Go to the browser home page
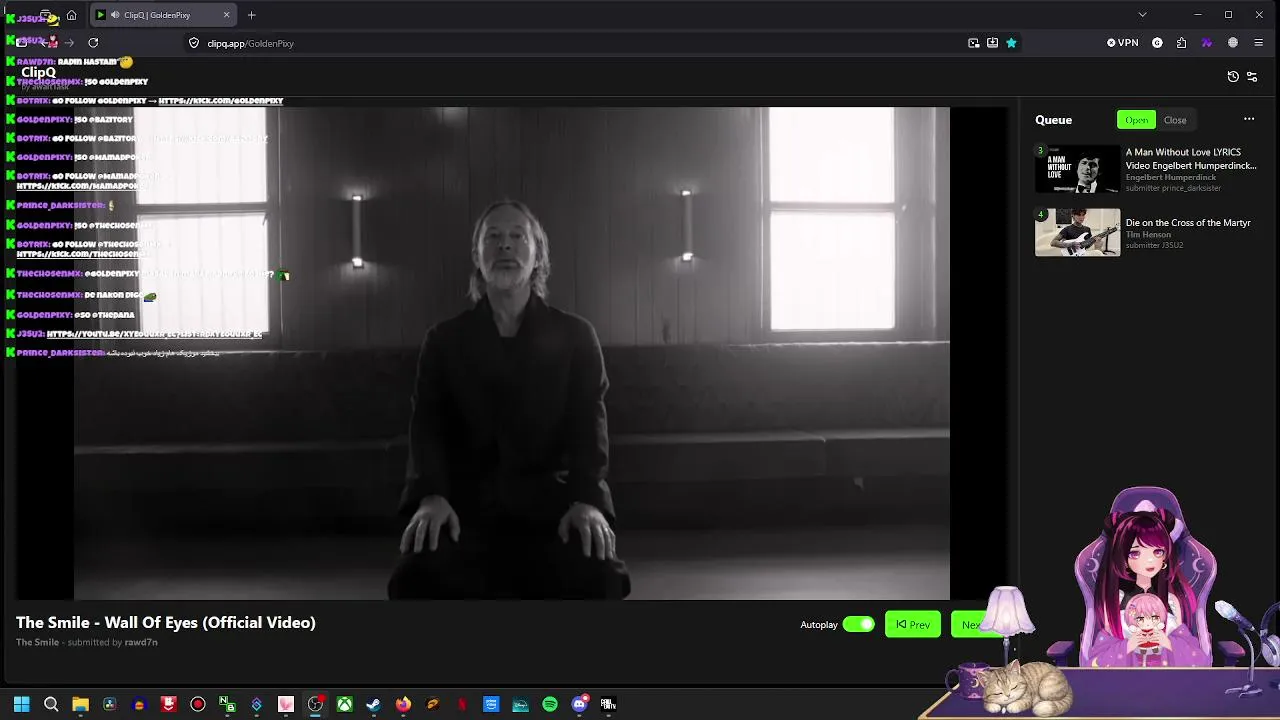The width and height of the screenshot is (1280, 720). click(71, 15)
